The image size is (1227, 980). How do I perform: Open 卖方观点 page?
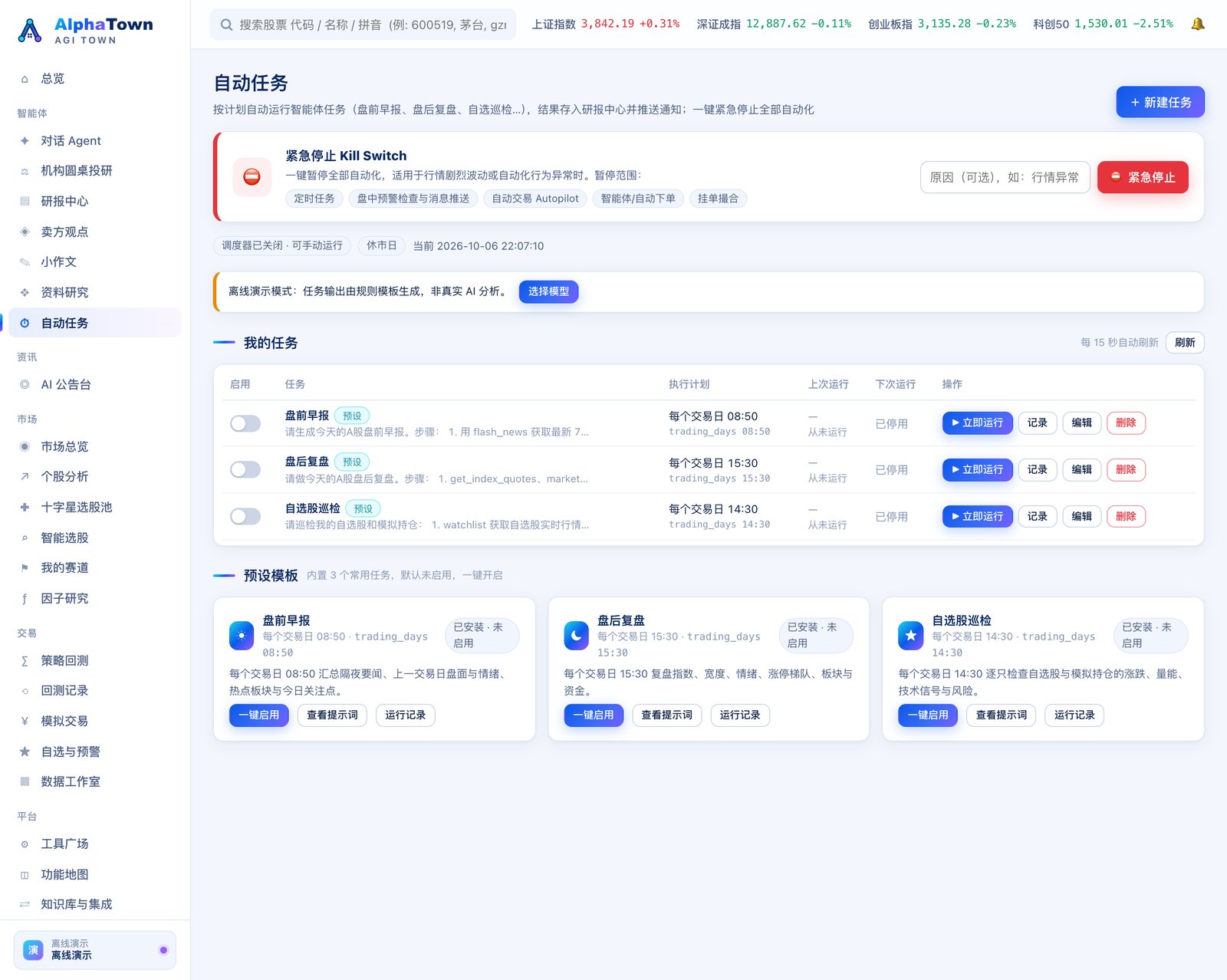point(95,232)
